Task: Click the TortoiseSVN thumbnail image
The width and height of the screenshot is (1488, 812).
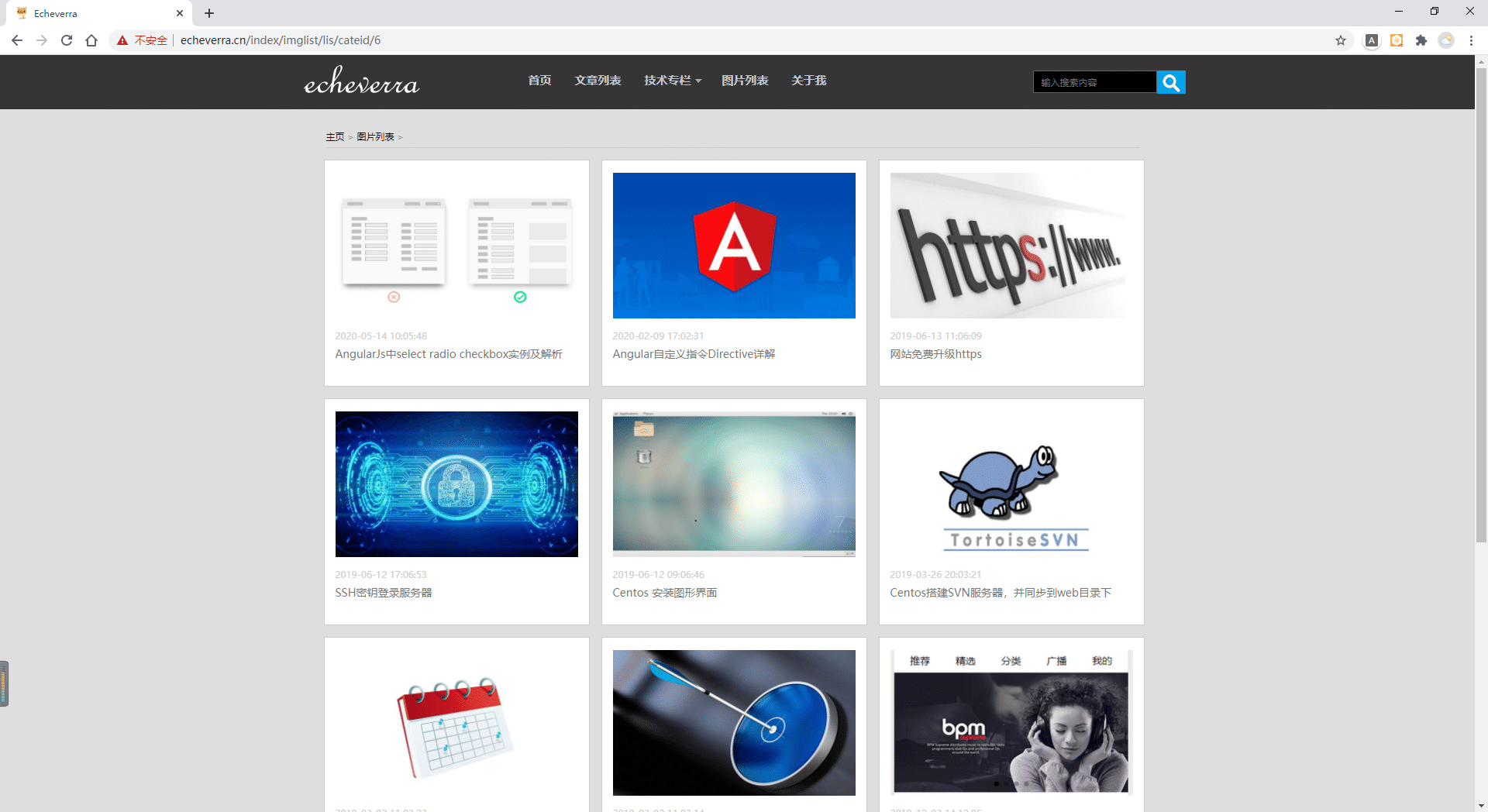Action: 1011,484
